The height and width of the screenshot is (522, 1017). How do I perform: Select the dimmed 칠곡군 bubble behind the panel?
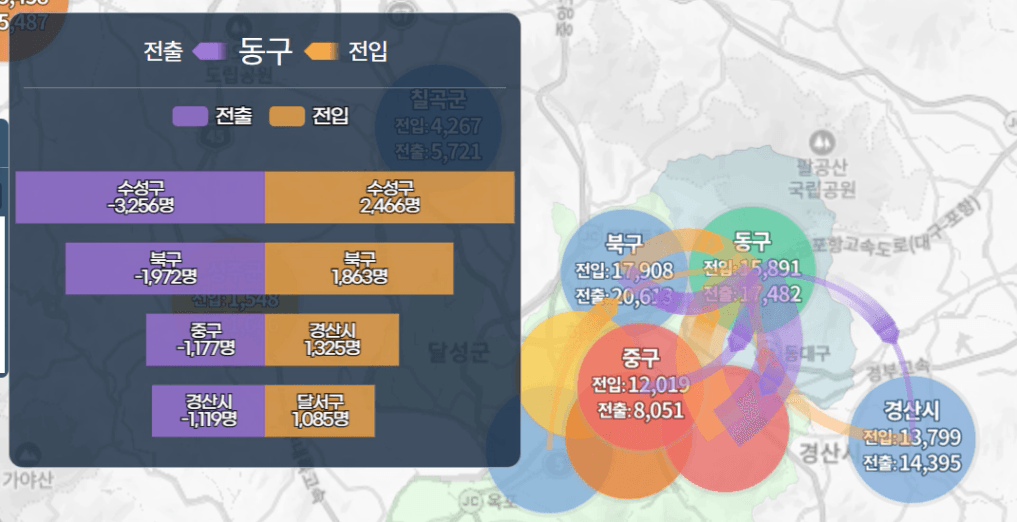[x=438, y=128]
